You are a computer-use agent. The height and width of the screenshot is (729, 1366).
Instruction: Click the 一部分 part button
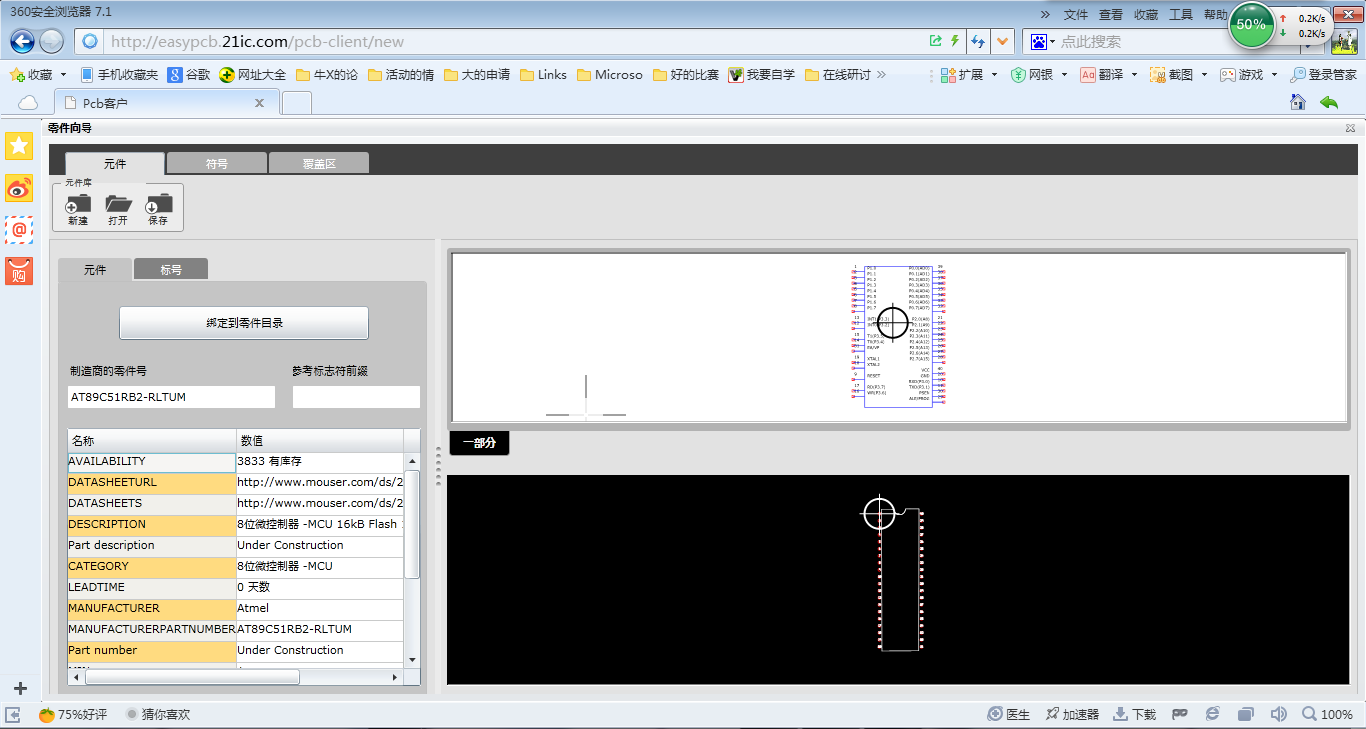pos(479,442)
